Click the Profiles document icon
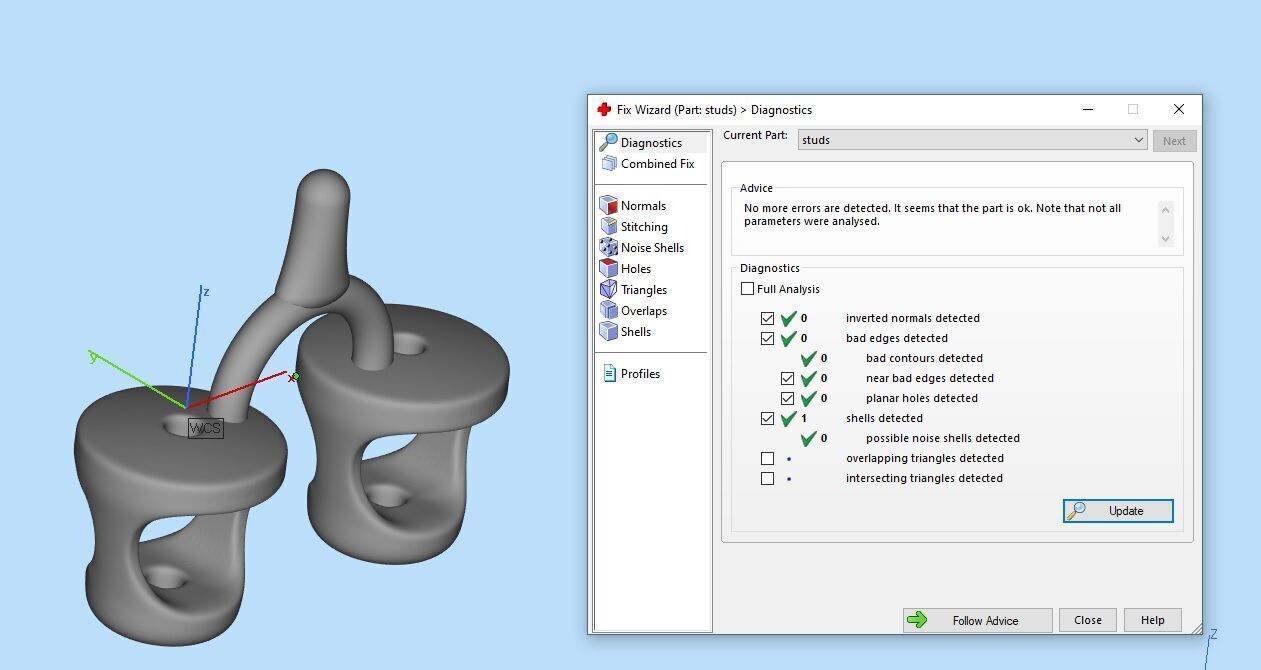 pos(609,373)
